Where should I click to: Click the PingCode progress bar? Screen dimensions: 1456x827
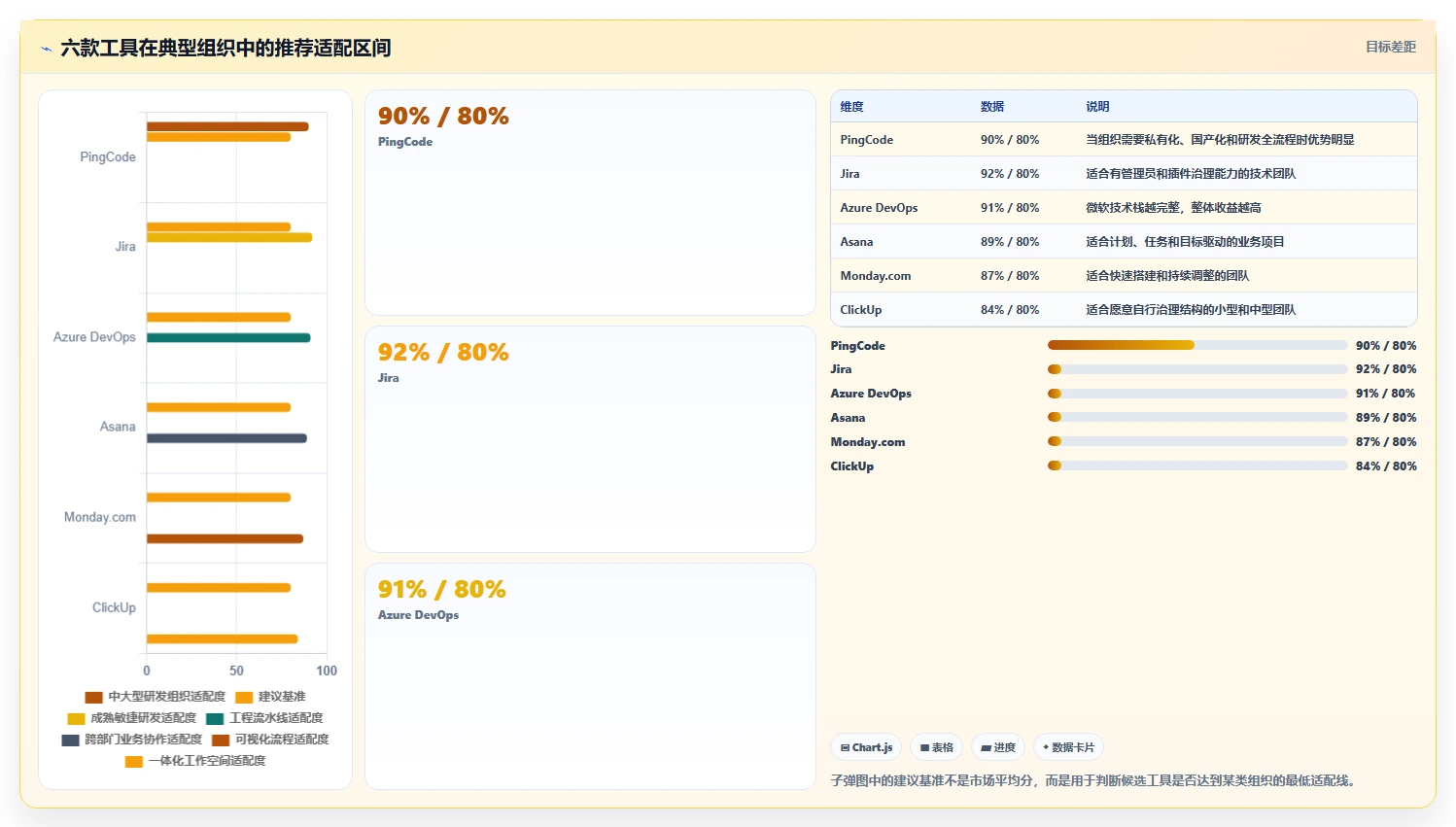coord(1197,346)
